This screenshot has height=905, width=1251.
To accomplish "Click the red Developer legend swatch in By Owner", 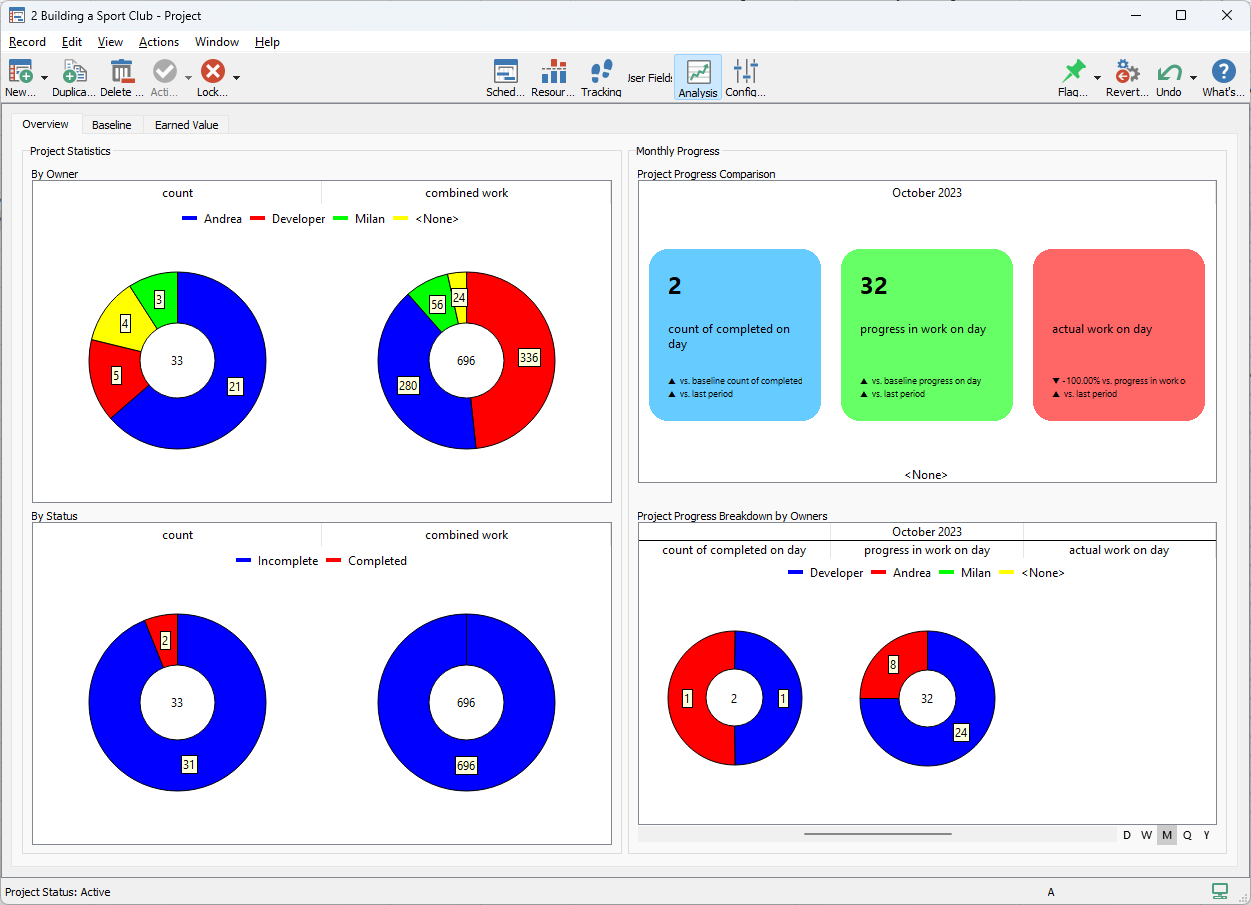I will pos(258,219).
